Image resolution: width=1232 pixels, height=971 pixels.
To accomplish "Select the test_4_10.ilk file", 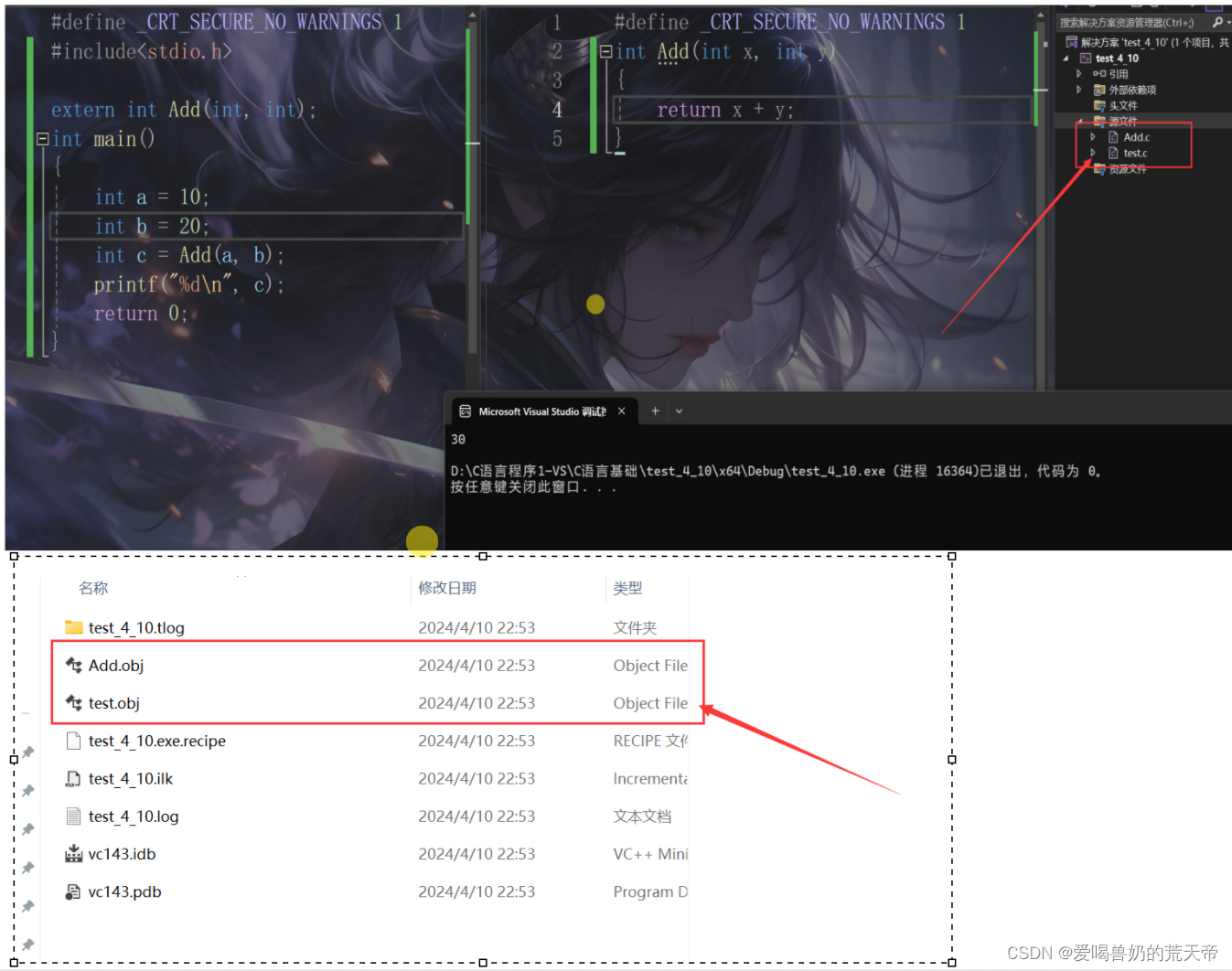I will tap(131, 779).
